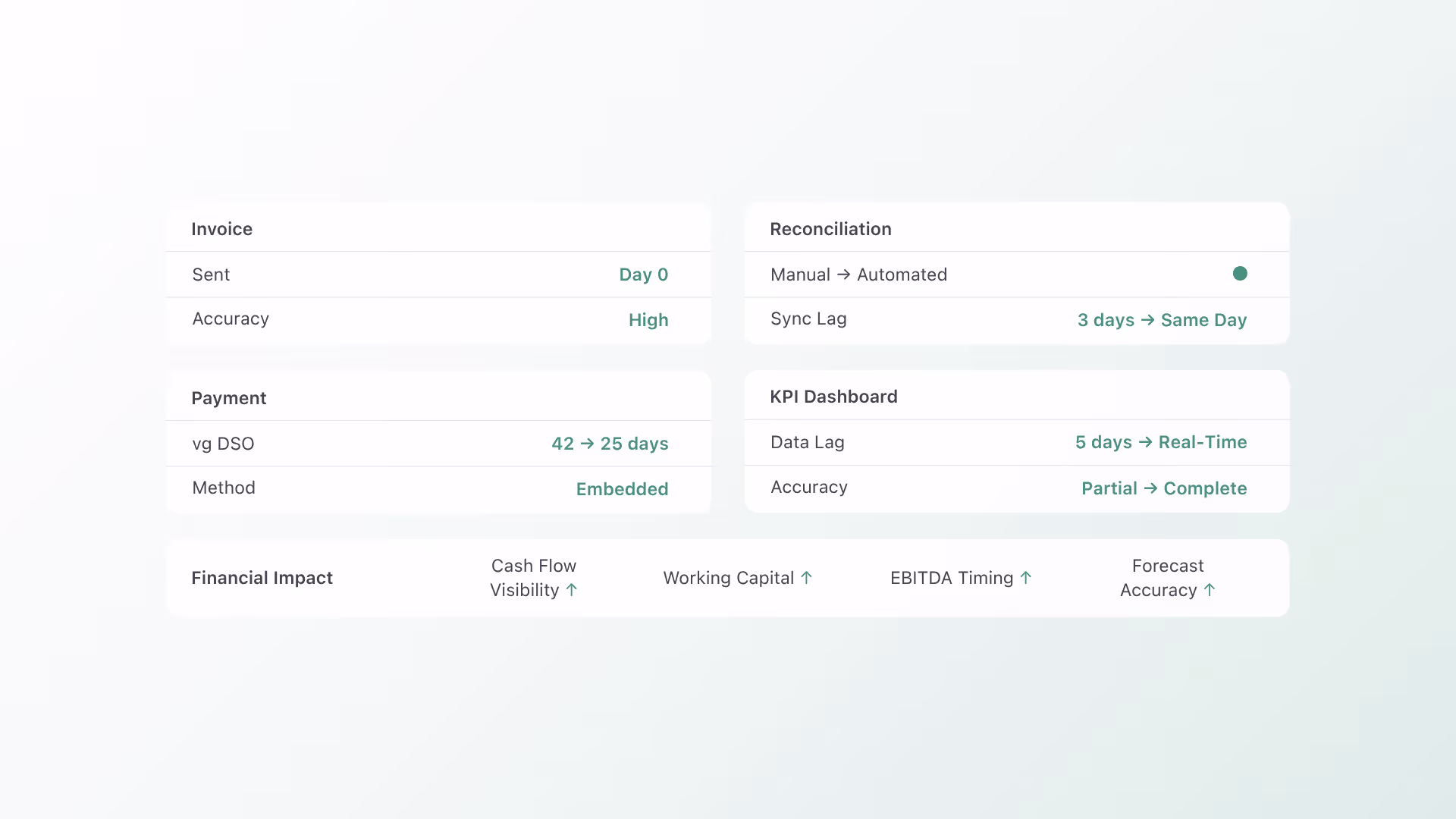
Task: Click the Day 0 value
Action: click(x=644, y=275)
